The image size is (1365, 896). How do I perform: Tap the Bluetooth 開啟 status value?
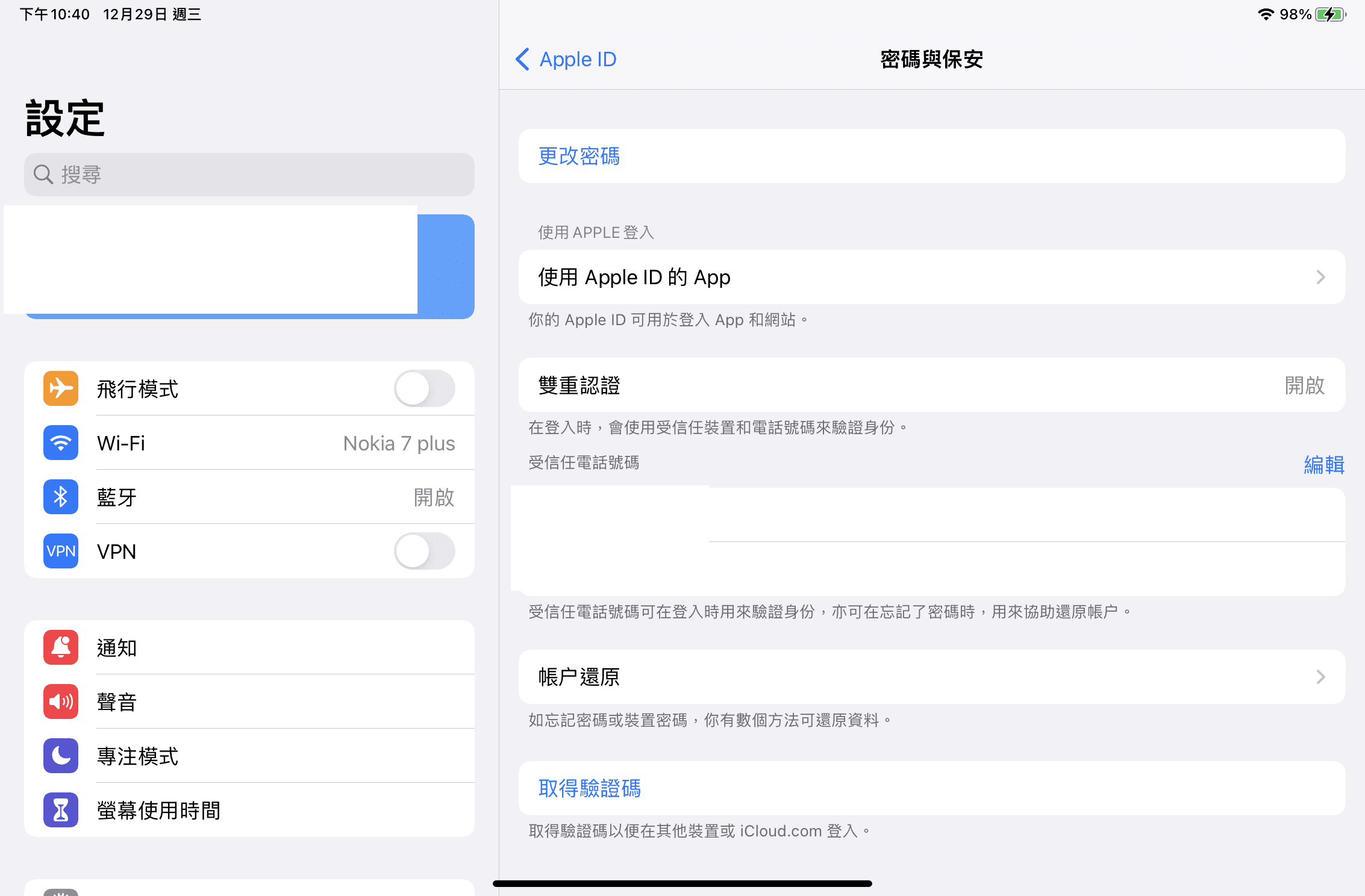click(x=434, y=497)
